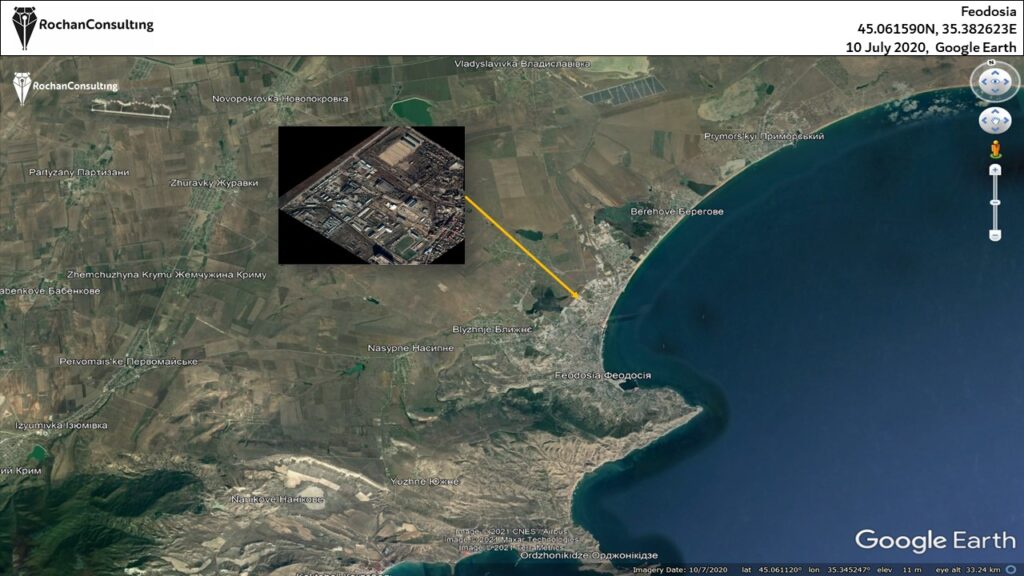Click the Berehove Берегове place label
This screenshot has height=576, width=1024.
[x=677, y=212]
